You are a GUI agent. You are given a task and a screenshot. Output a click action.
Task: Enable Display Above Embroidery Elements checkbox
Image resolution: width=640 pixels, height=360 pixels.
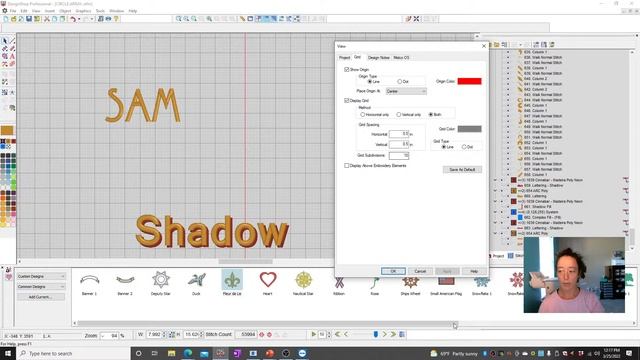point(347,166)
